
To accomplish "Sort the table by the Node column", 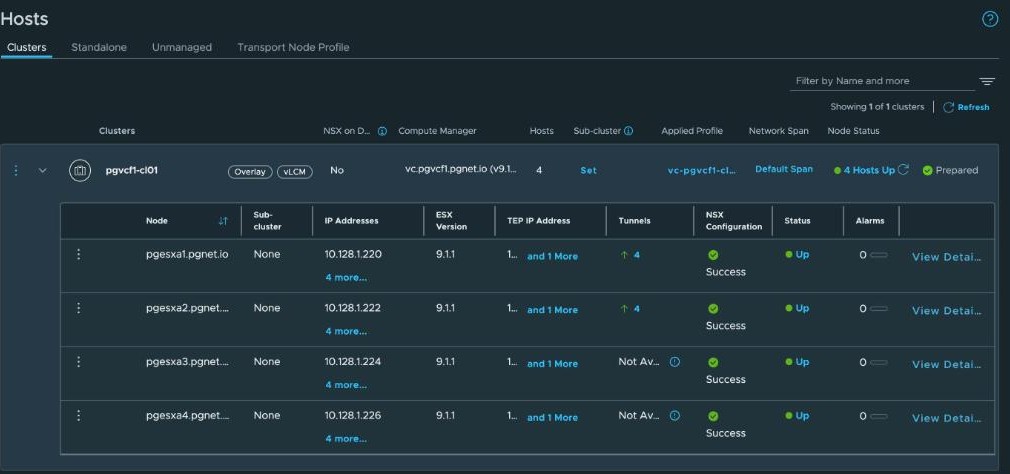I will (x=223, y=221).
